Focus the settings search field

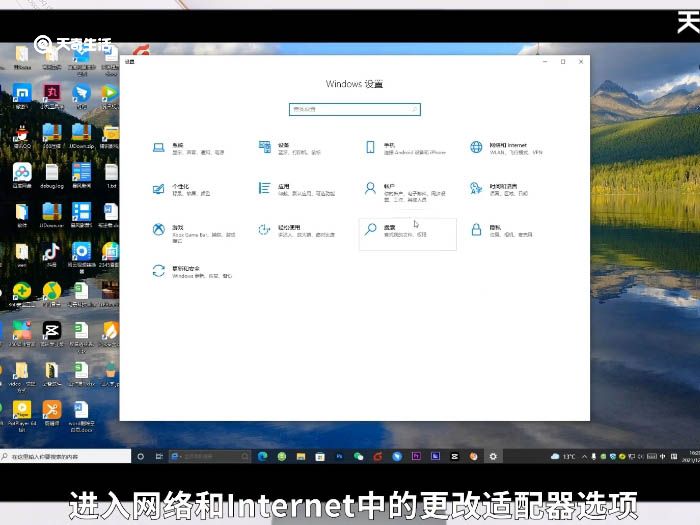pos(355,109)
